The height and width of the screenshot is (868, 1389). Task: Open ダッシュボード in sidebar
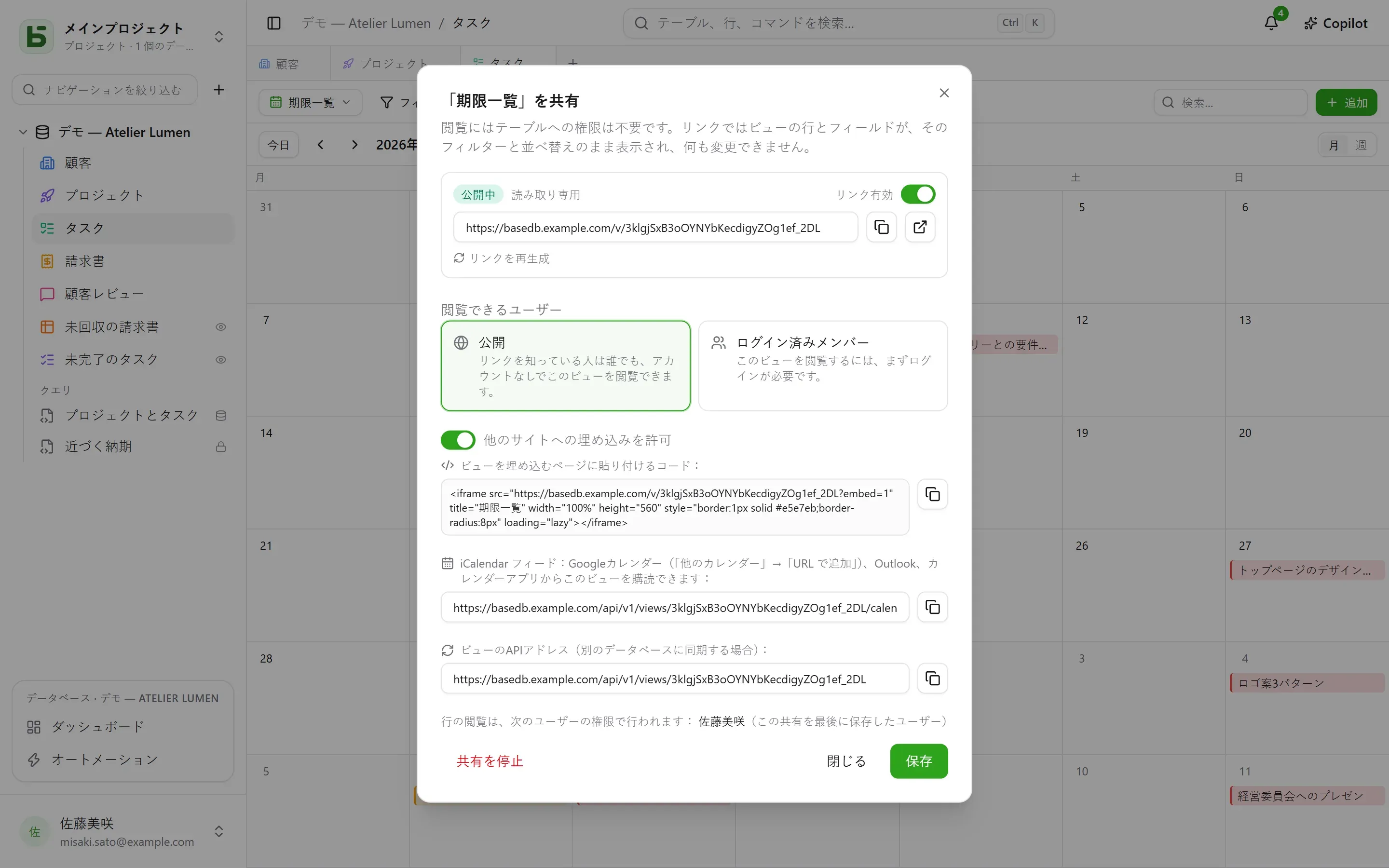pos(123,727)
